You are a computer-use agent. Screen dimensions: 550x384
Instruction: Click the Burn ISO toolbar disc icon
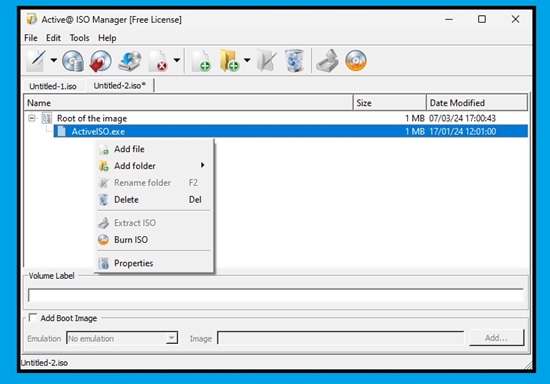[356, 61]
